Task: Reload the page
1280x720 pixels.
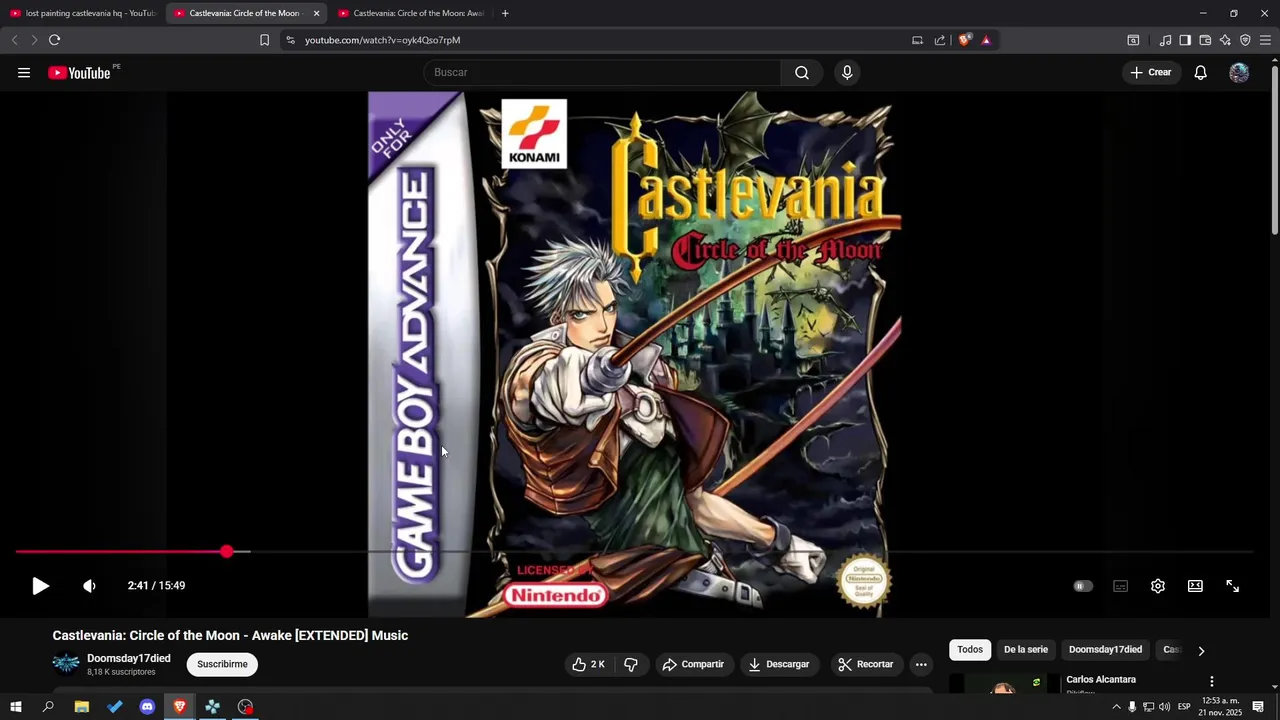Action: [54, 40]
